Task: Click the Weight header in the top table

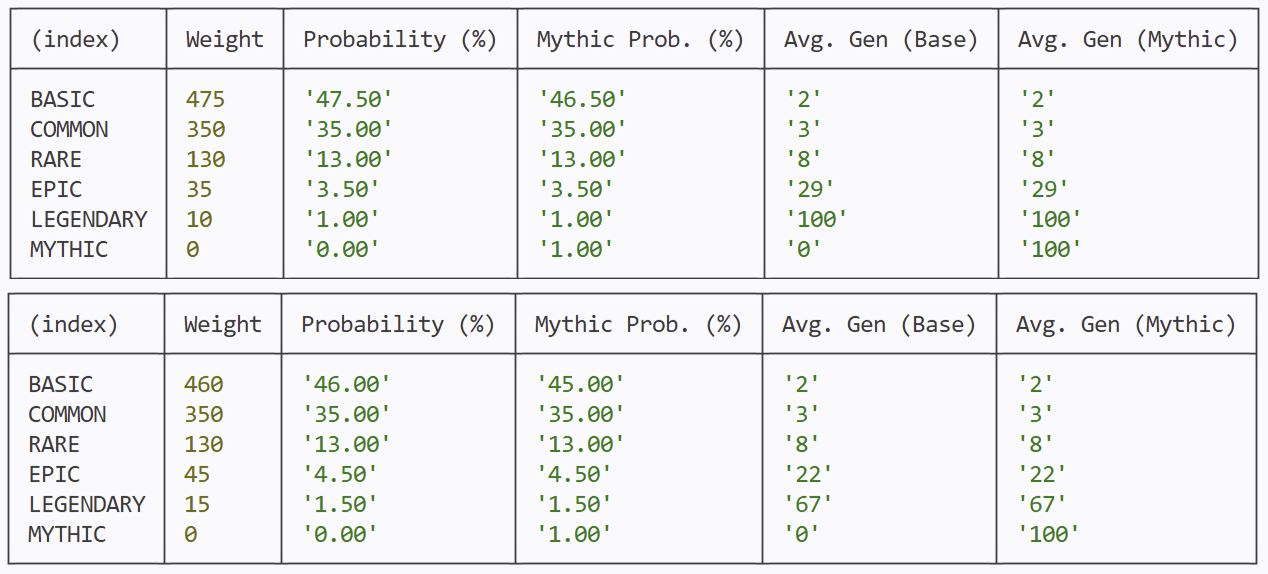Action: (225, 40)
